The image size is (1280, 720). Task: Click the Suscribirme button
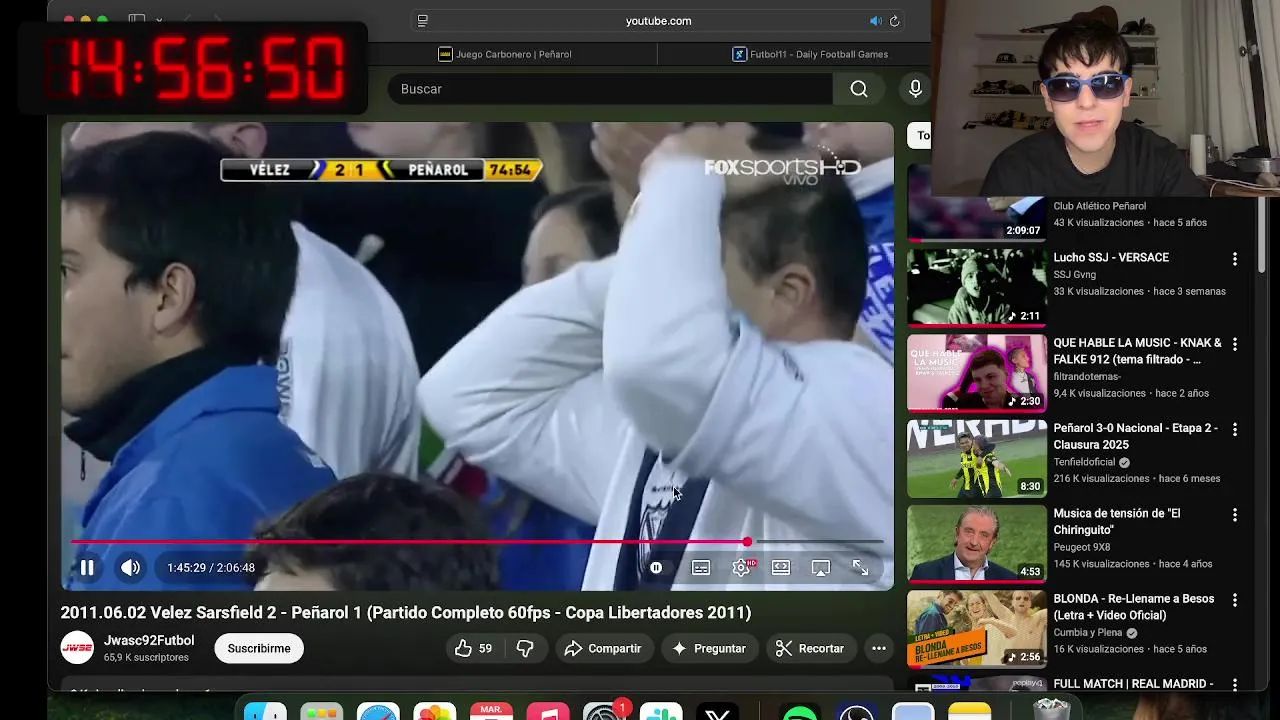pyautogui.click(x=259, y=648)
